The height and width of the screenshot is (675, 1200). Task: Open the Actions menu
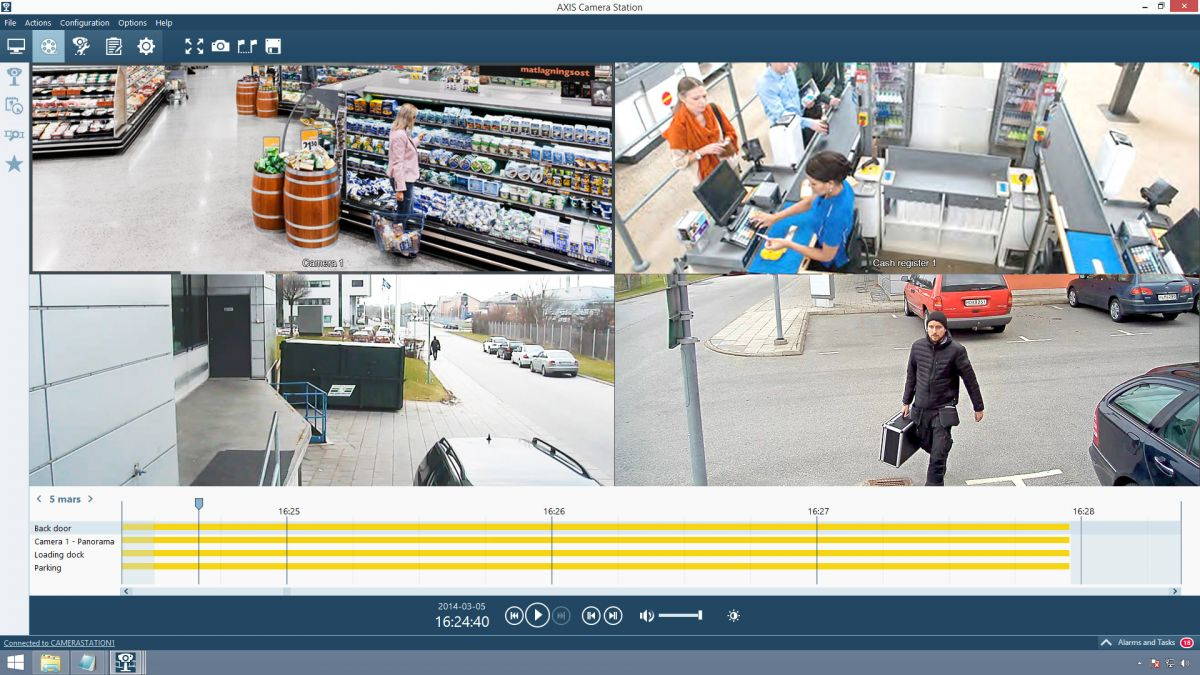point(38,22)
